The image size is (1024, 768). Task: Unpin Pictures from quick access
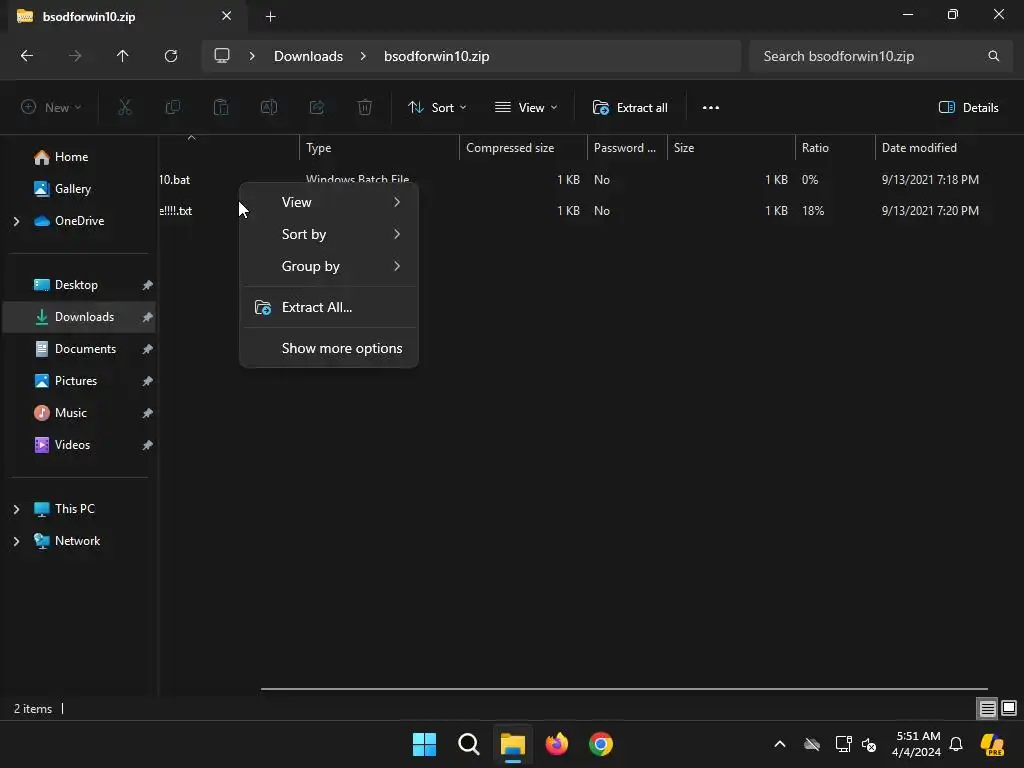pos(148,381)
